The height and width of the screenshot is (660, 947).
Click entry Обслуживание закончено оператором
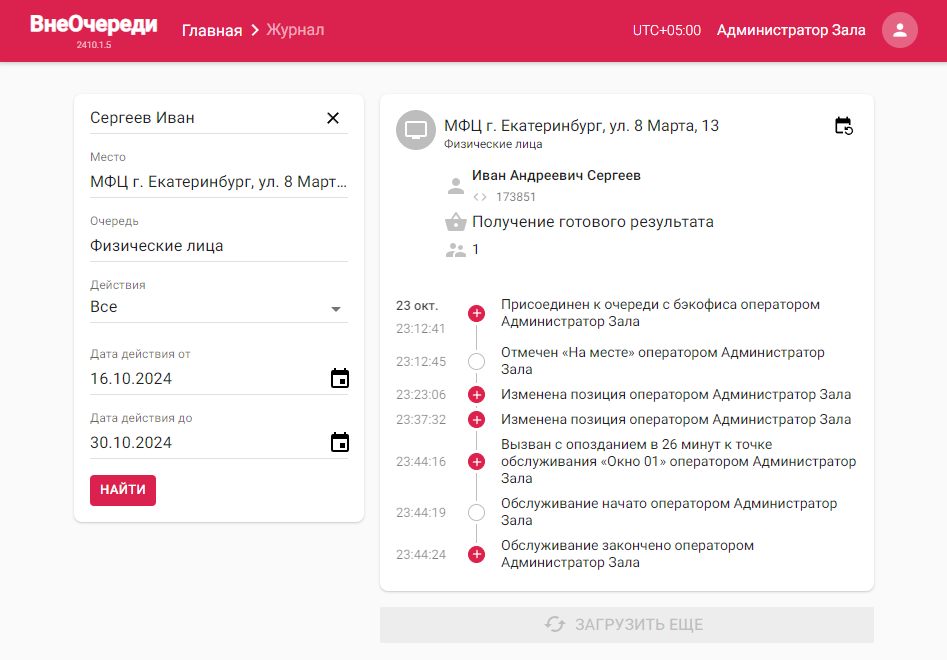coord(627,554)
